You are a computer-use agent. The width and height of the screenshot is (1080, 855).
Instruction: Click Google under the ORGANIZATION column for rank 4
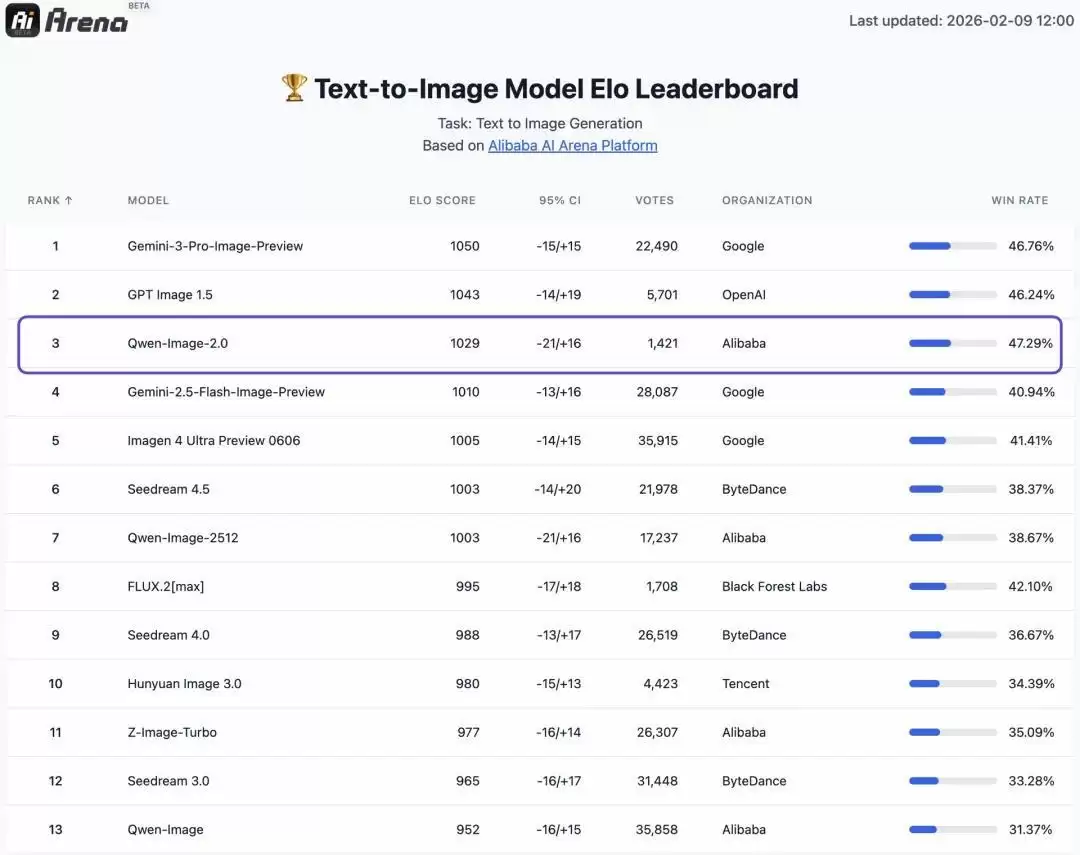743,391
